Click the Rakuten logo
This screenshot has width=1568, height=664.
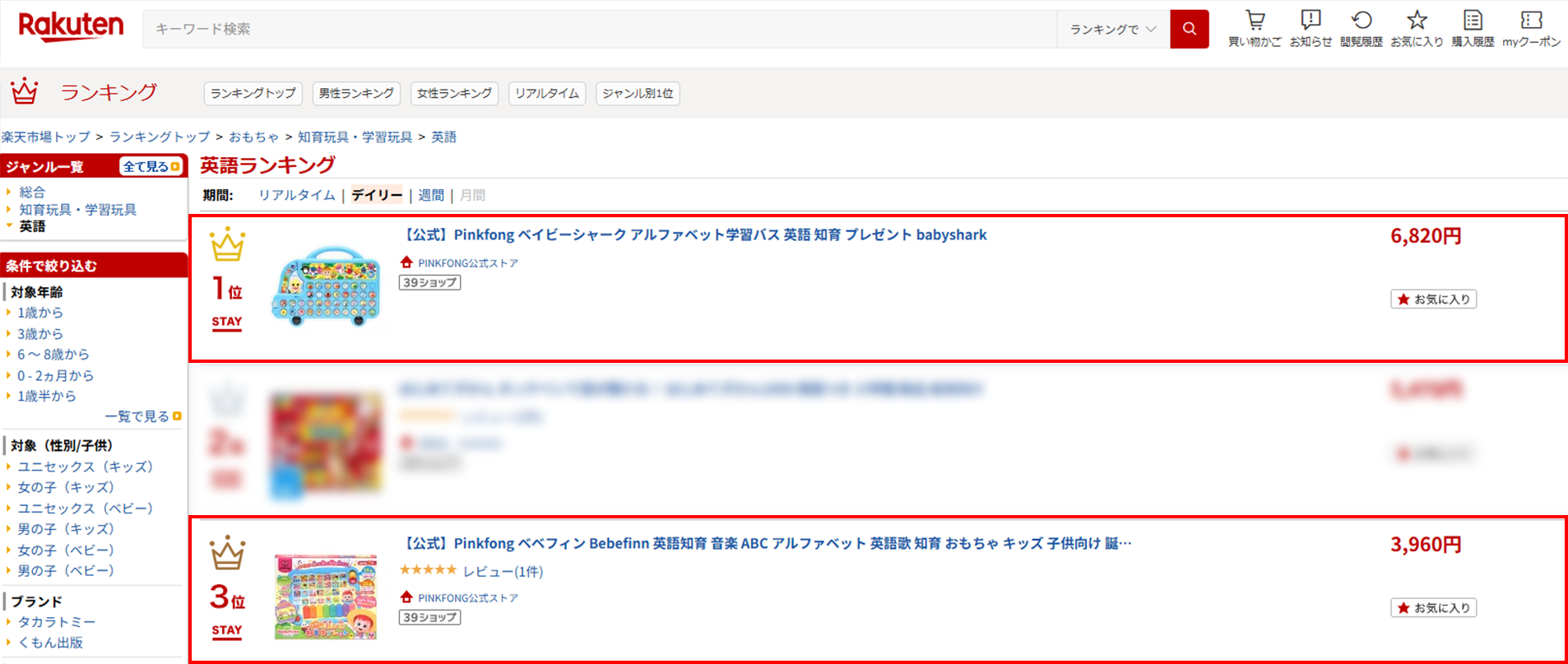coord(71,27)
